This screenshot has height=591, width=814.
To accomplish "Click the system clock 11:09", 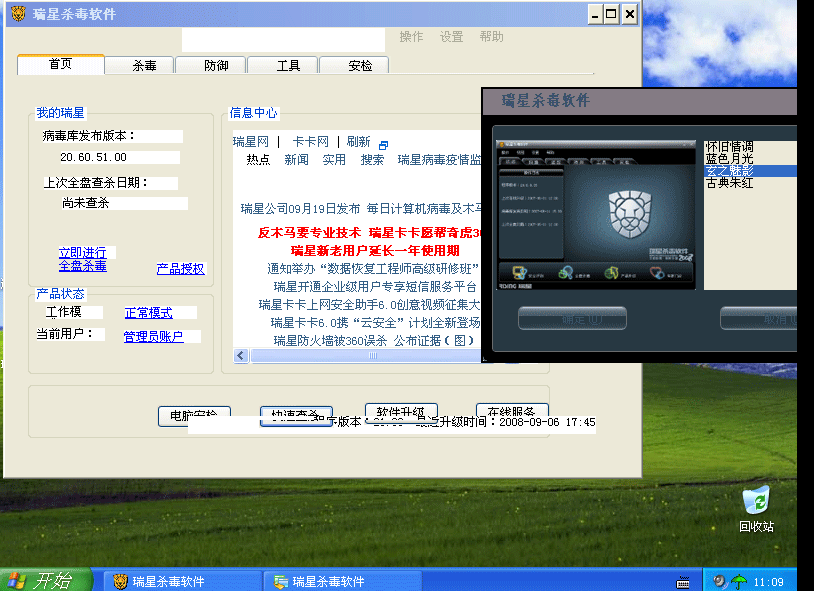I will 768,582.
